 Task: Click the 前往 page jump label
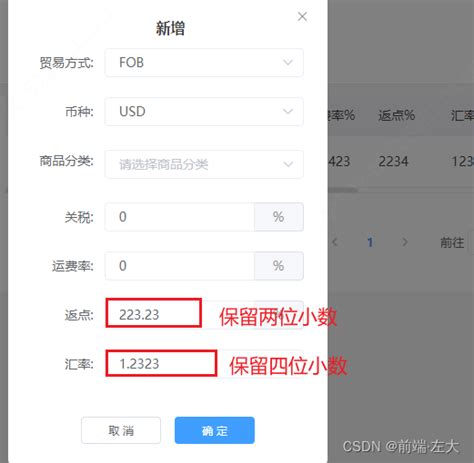click(x=452, y=242)
